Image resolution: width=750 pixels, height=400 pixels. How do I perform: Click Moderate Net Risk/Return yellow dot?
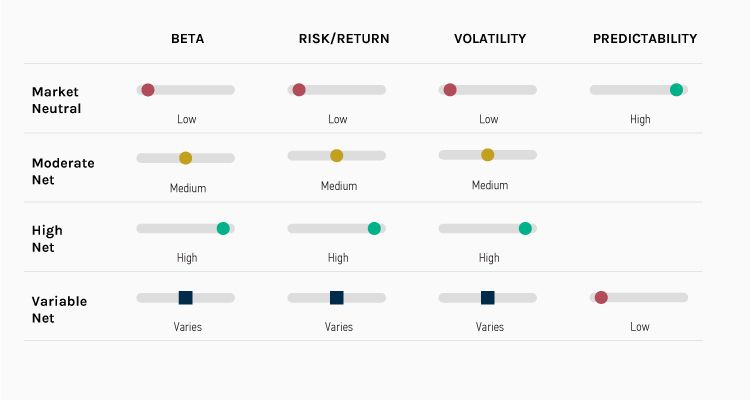336,155
